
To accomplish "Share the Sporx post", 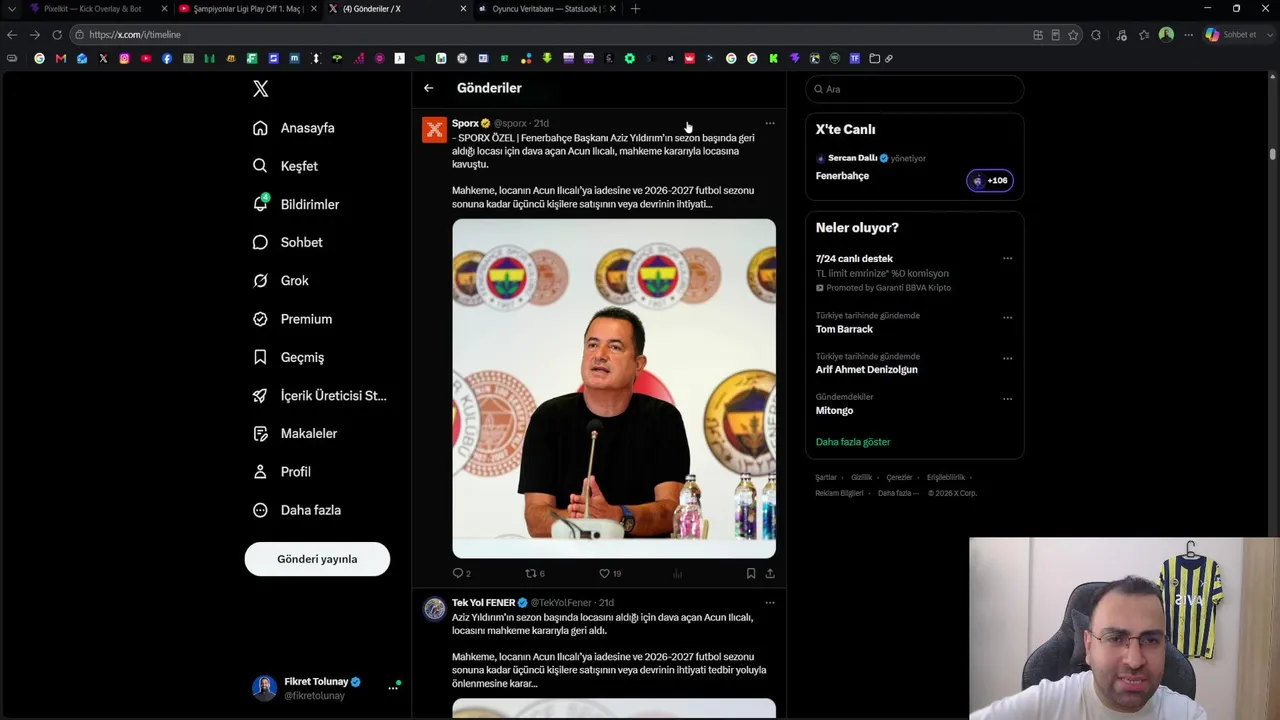I will [770, 573].
